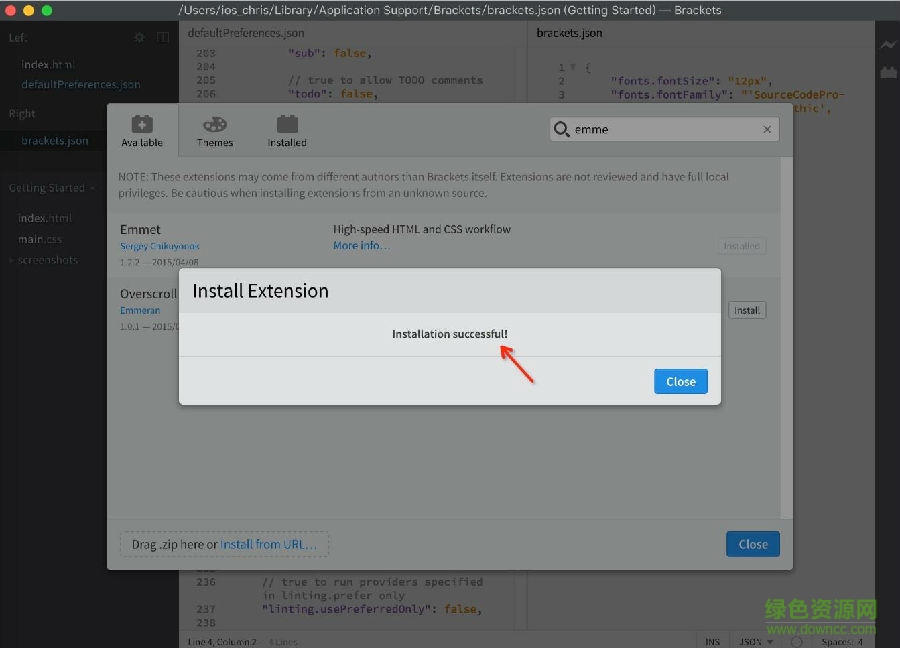This screenshot has height=648, width=900.
Task: Open the Install from URL link
Action: pos(268,544)
